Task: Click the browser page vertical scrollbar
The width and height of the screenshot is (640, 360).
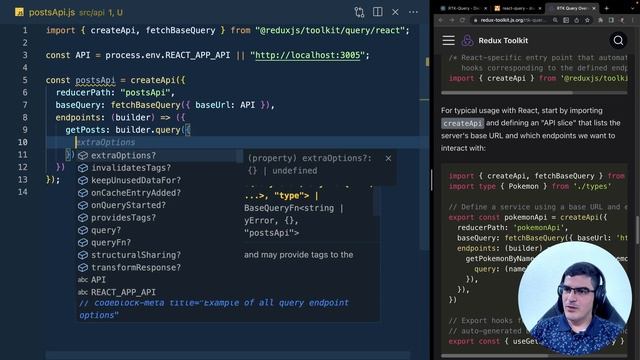Action: click(x=638, y=229)
